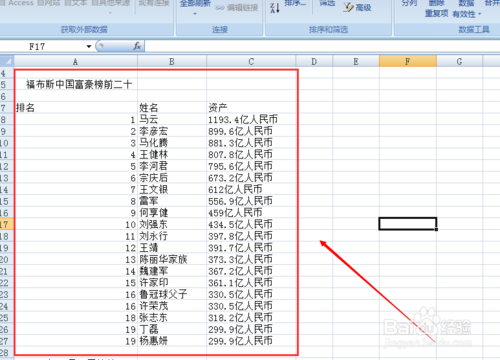Image resolution: width=500 pixels, height=360 pixels.
Task: Click the cell containing 许家印
Action: click(x=172, y=283)
